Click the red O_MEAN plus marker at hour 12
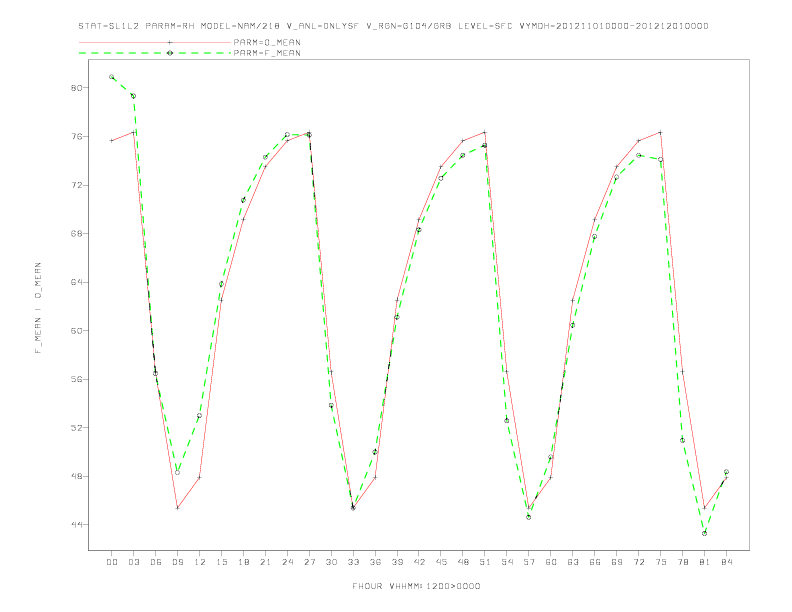Image resolution: width=792 pixels, height=612 pixels. [200, 477]
